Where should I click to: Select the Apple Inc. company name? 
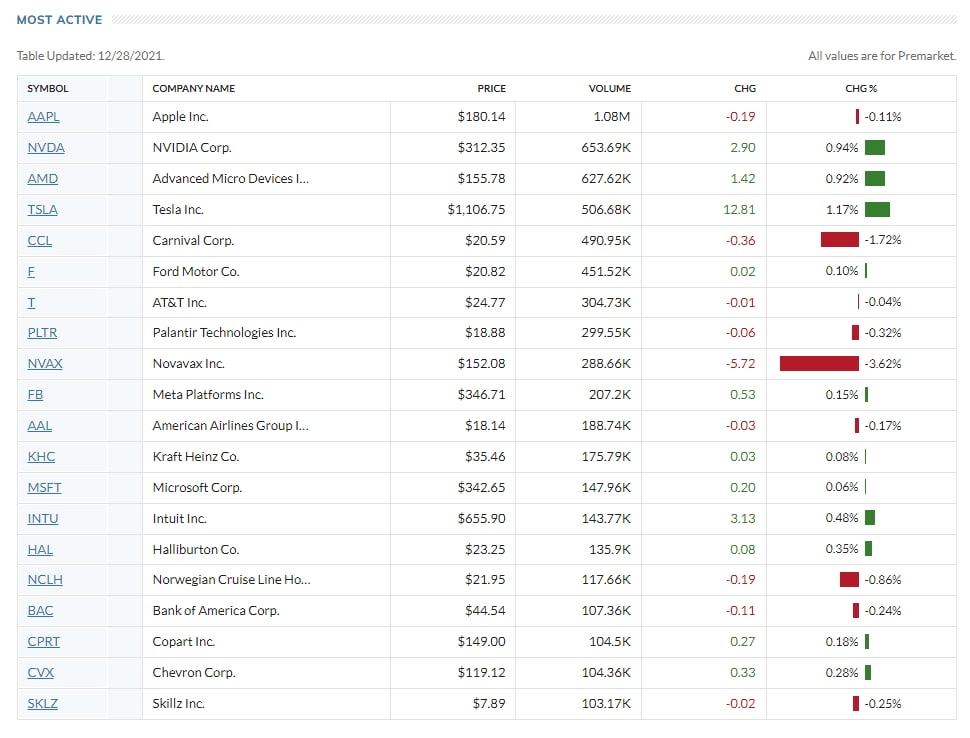pyautogui.click(x=181, y=116)
